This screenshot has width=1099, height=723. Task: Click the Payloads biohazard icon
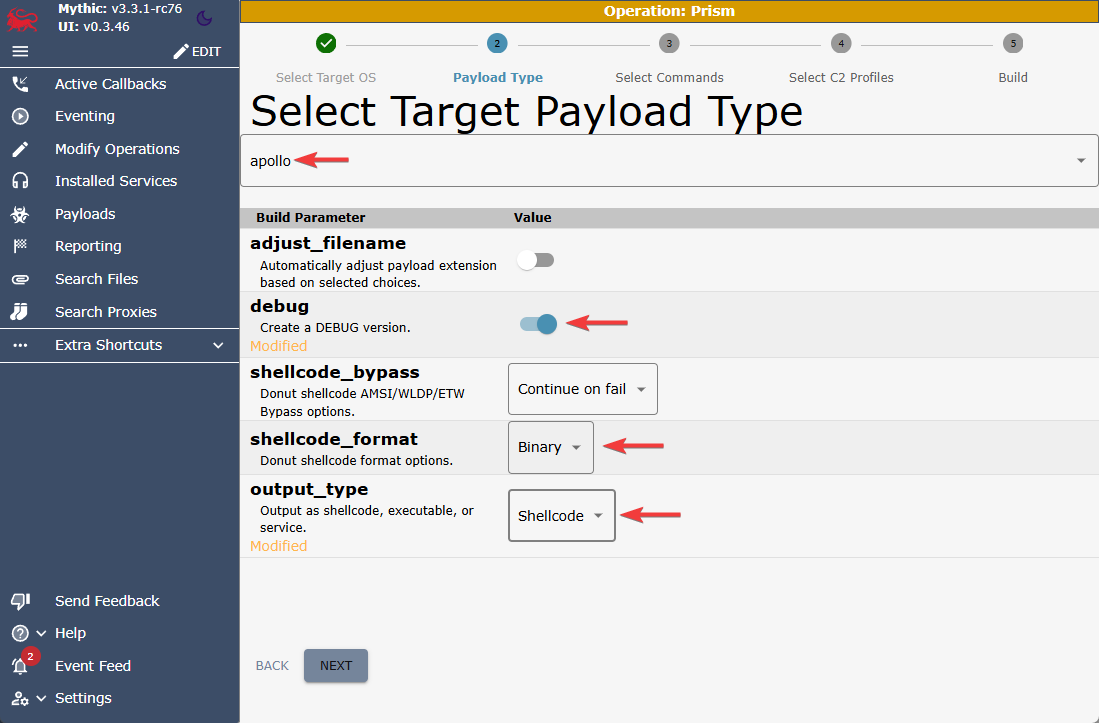(x=20, y=214)
